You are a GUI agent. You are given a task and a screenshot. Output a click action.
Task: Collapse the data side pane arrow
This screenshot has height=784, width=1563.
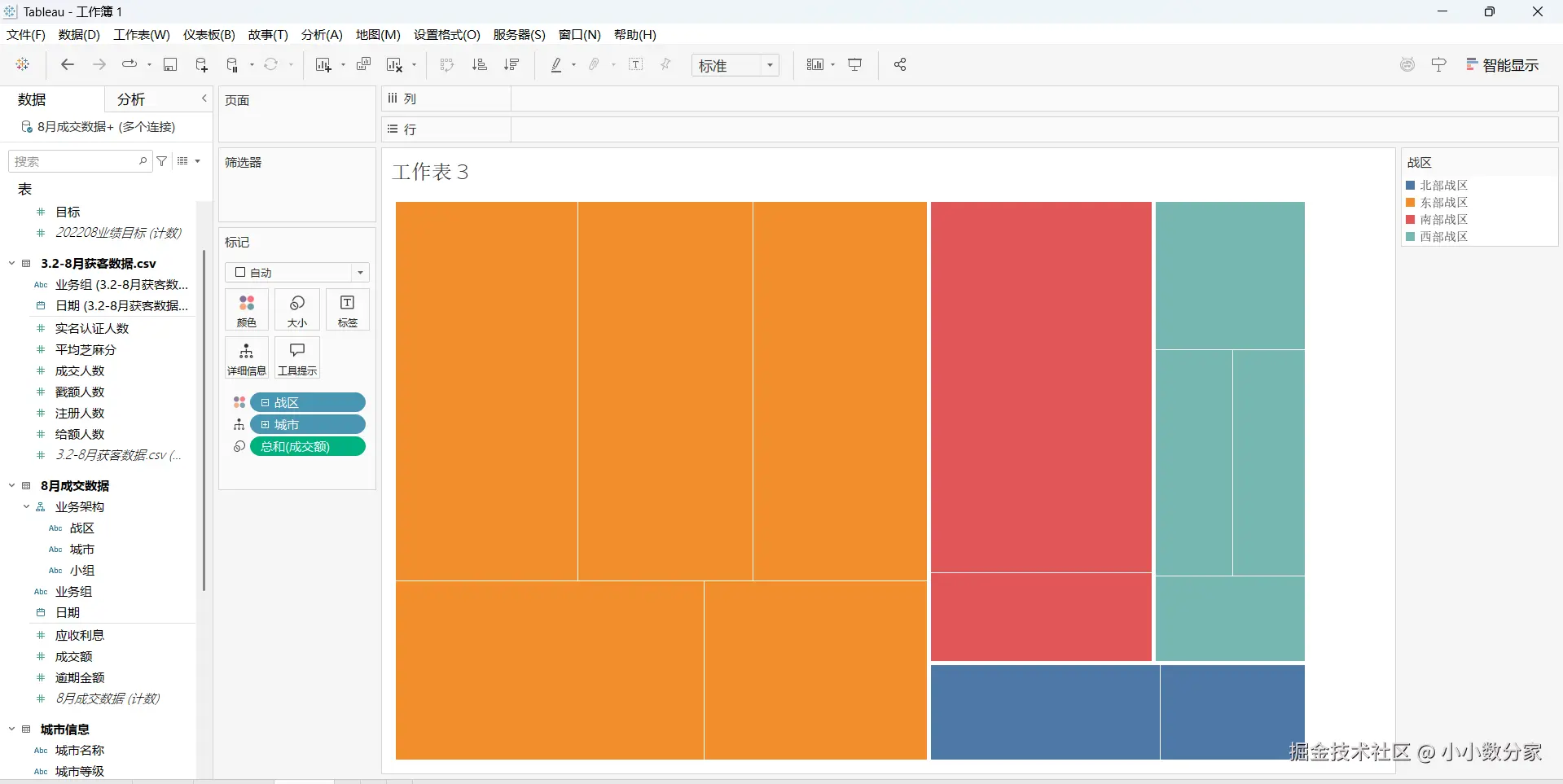[x=204, y=99]
